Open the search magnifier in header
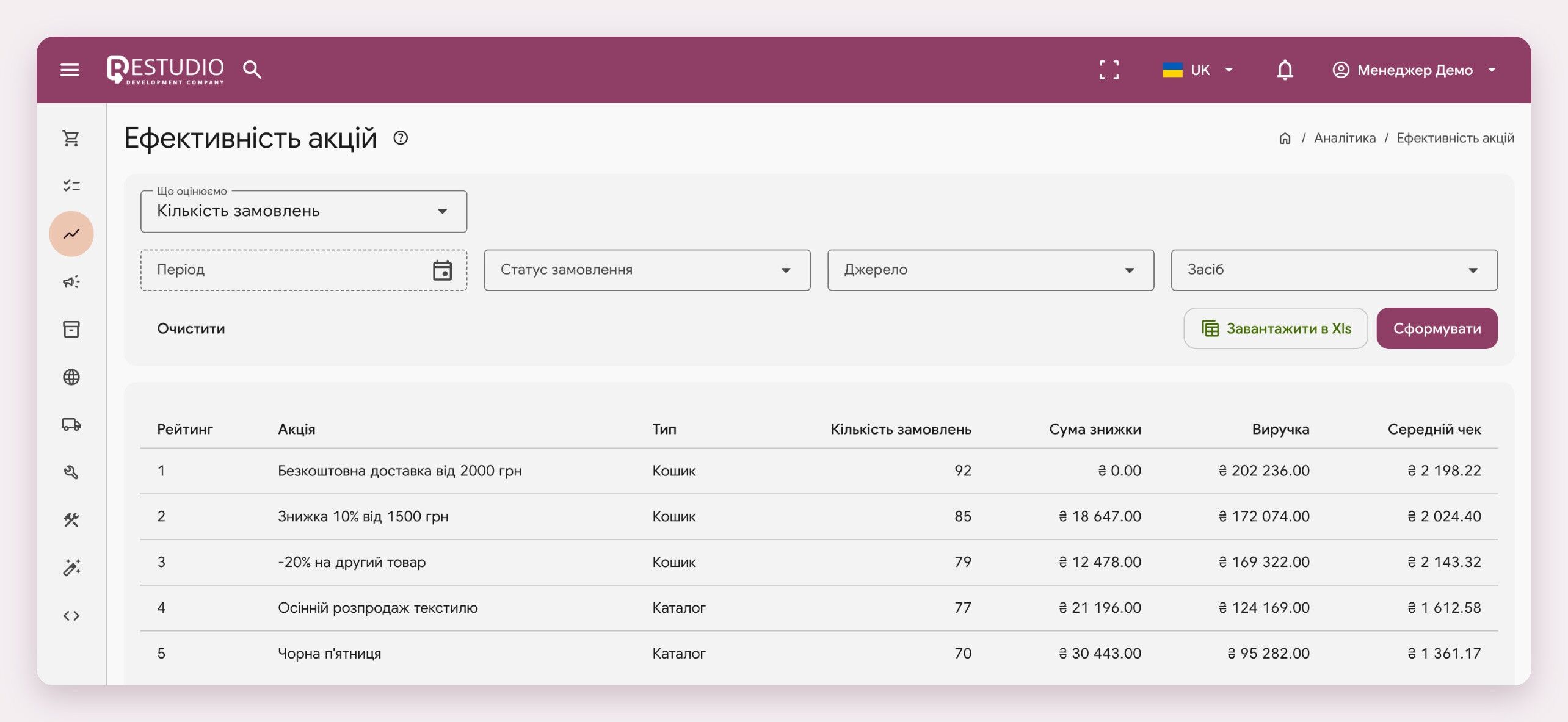Viewport: 1568px width, 722px height. click(x=252, y=70)
